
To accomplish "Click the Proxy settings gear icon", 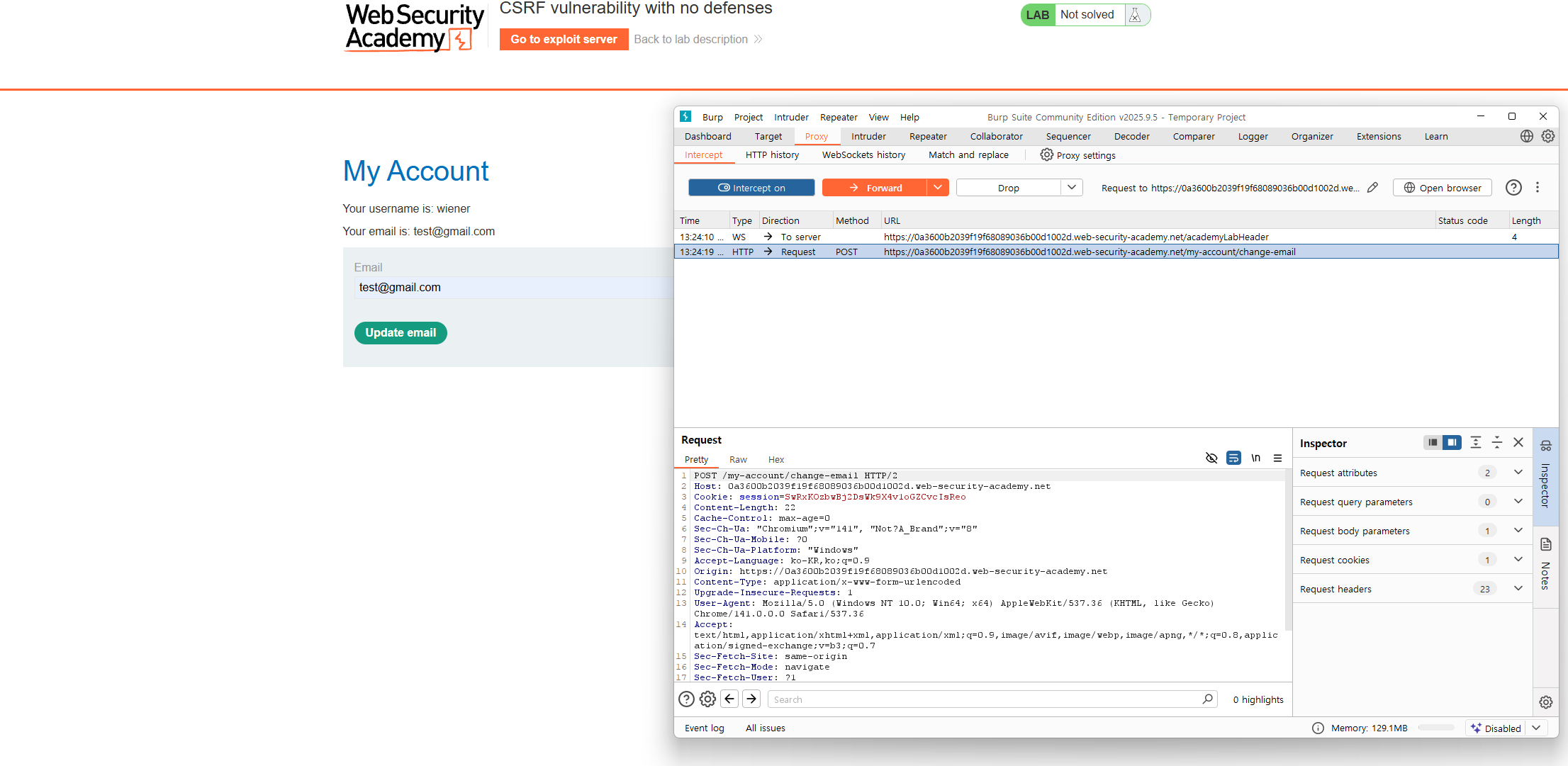I will coord(1046,155).
